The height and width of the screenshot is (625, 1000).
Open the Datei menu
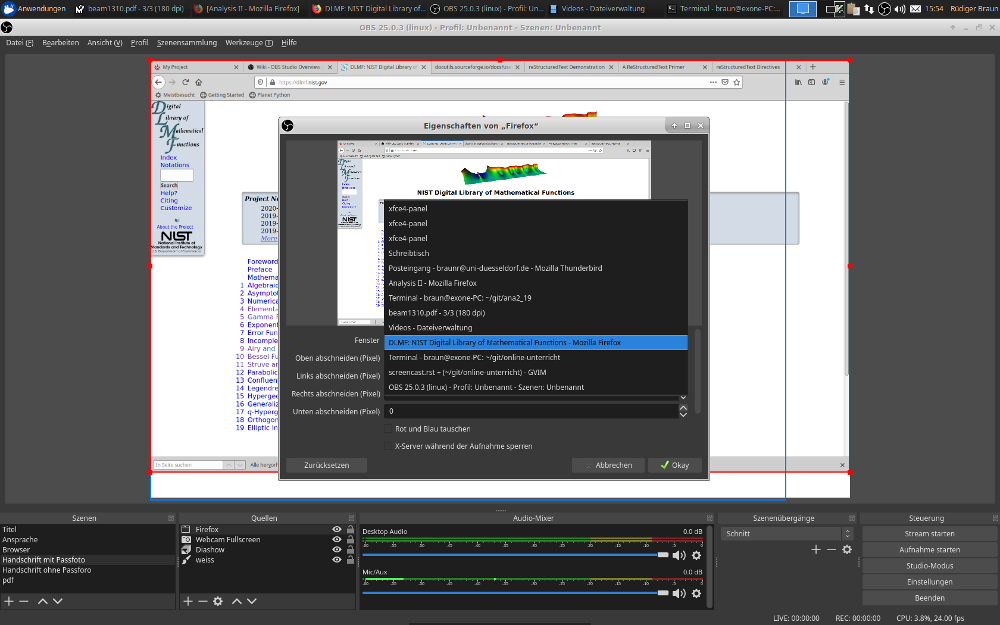[x=19, y=43]
